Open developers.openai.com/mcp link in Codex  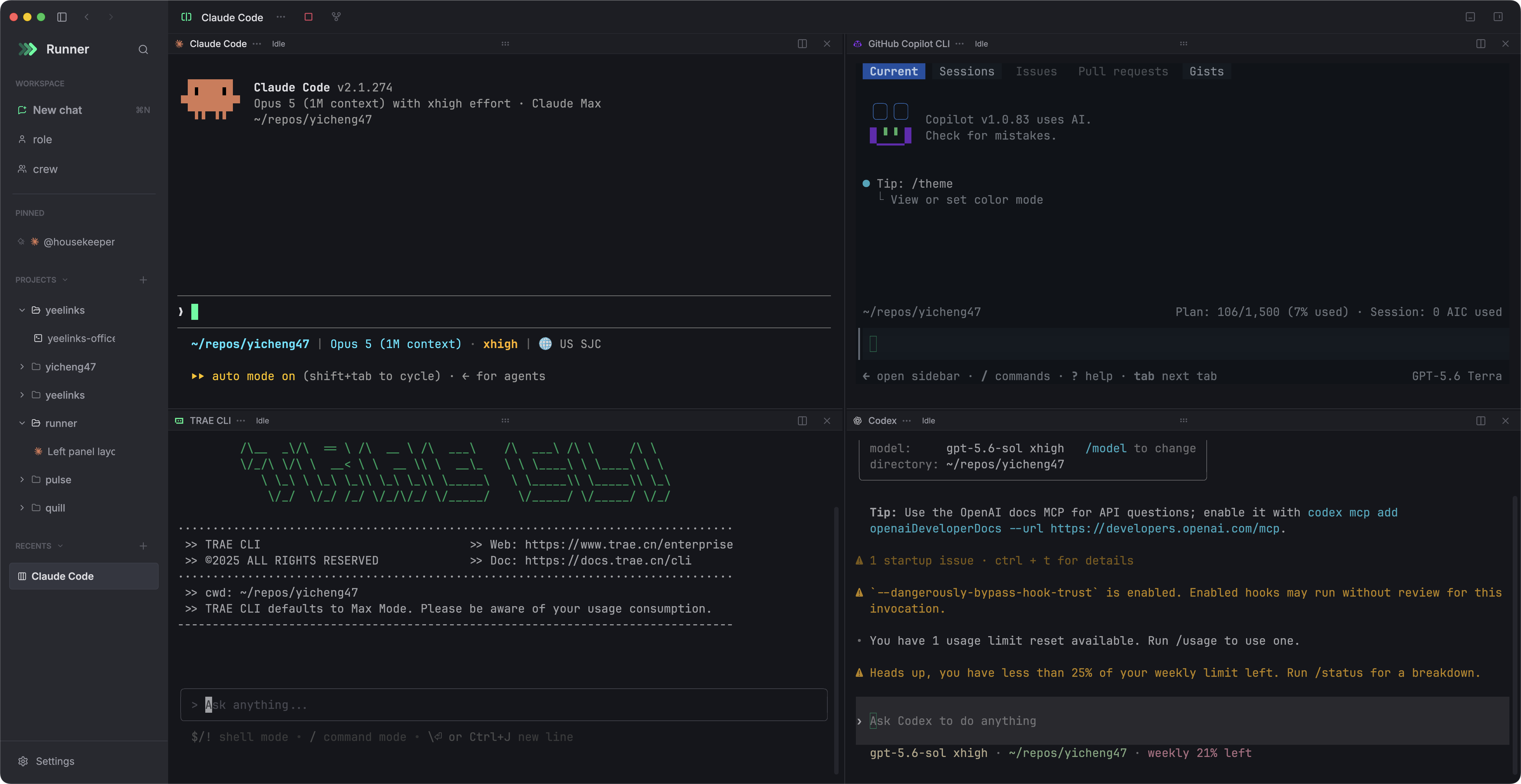tap(1165, 529)
